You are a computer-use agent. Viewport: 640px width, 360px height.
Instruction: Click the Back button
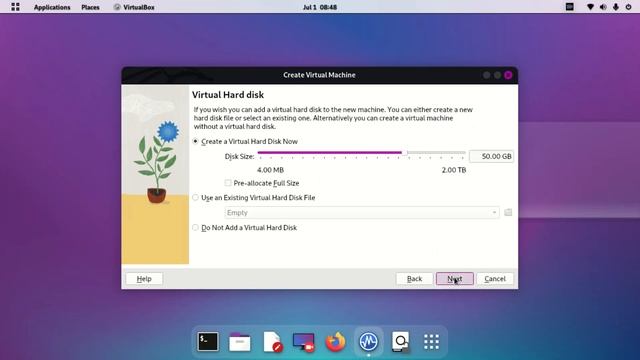[x=414, y=279]
